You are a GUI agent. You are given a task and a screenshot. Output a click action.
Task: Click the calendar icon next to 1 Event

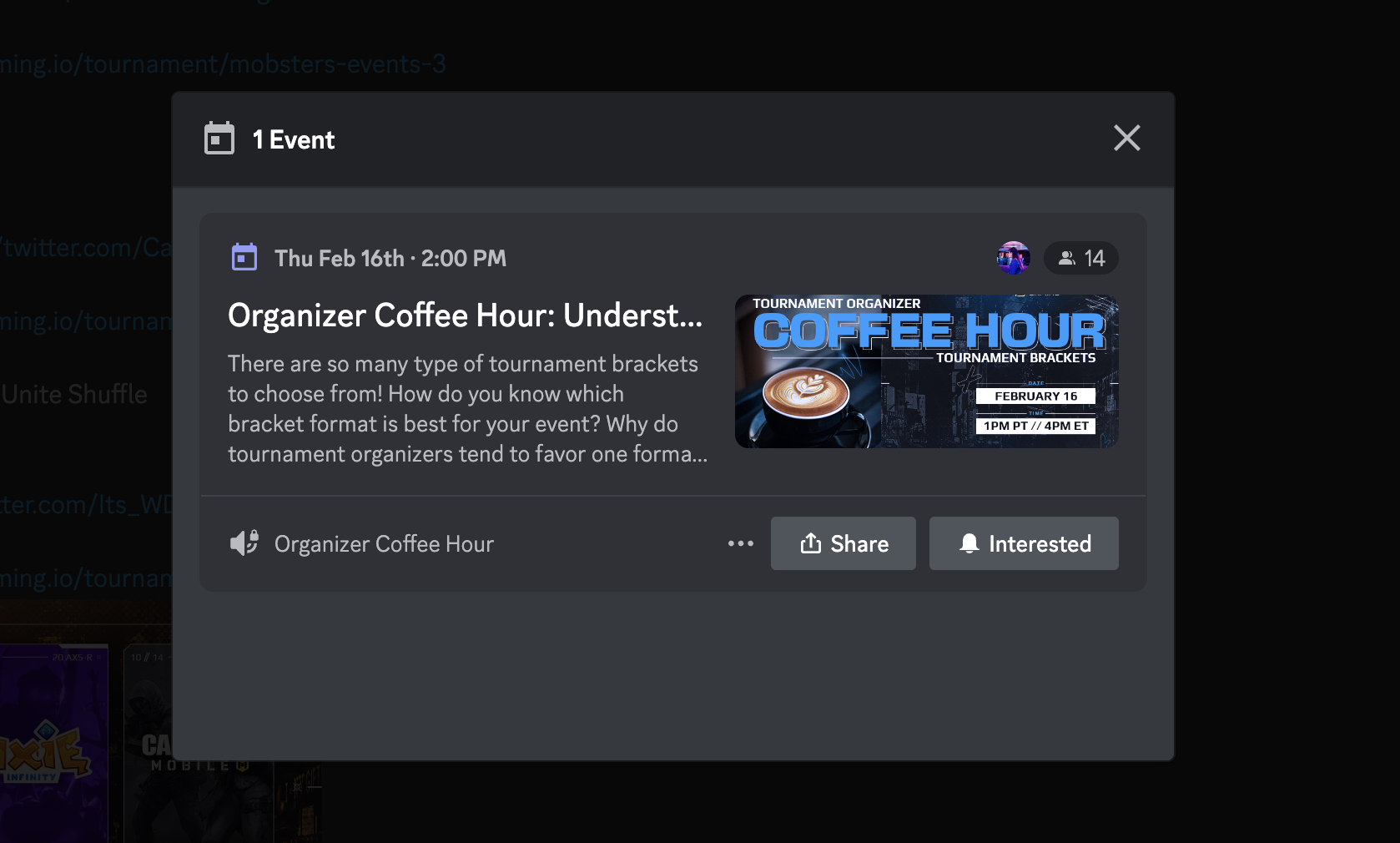220,139
